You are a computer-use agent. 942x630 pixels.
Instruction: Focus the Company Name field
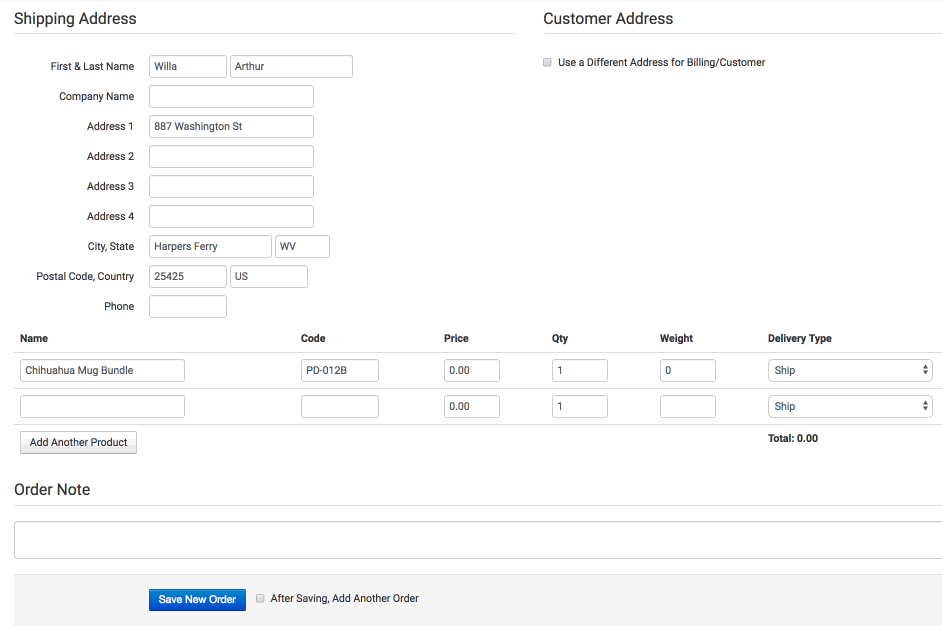[x=231, y=97]
